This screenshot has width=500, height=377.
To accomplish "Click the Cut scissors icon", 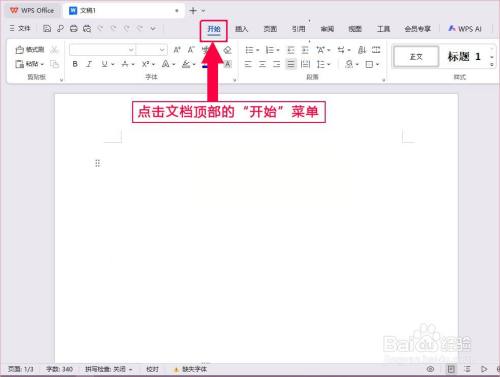I will point(54,50).
